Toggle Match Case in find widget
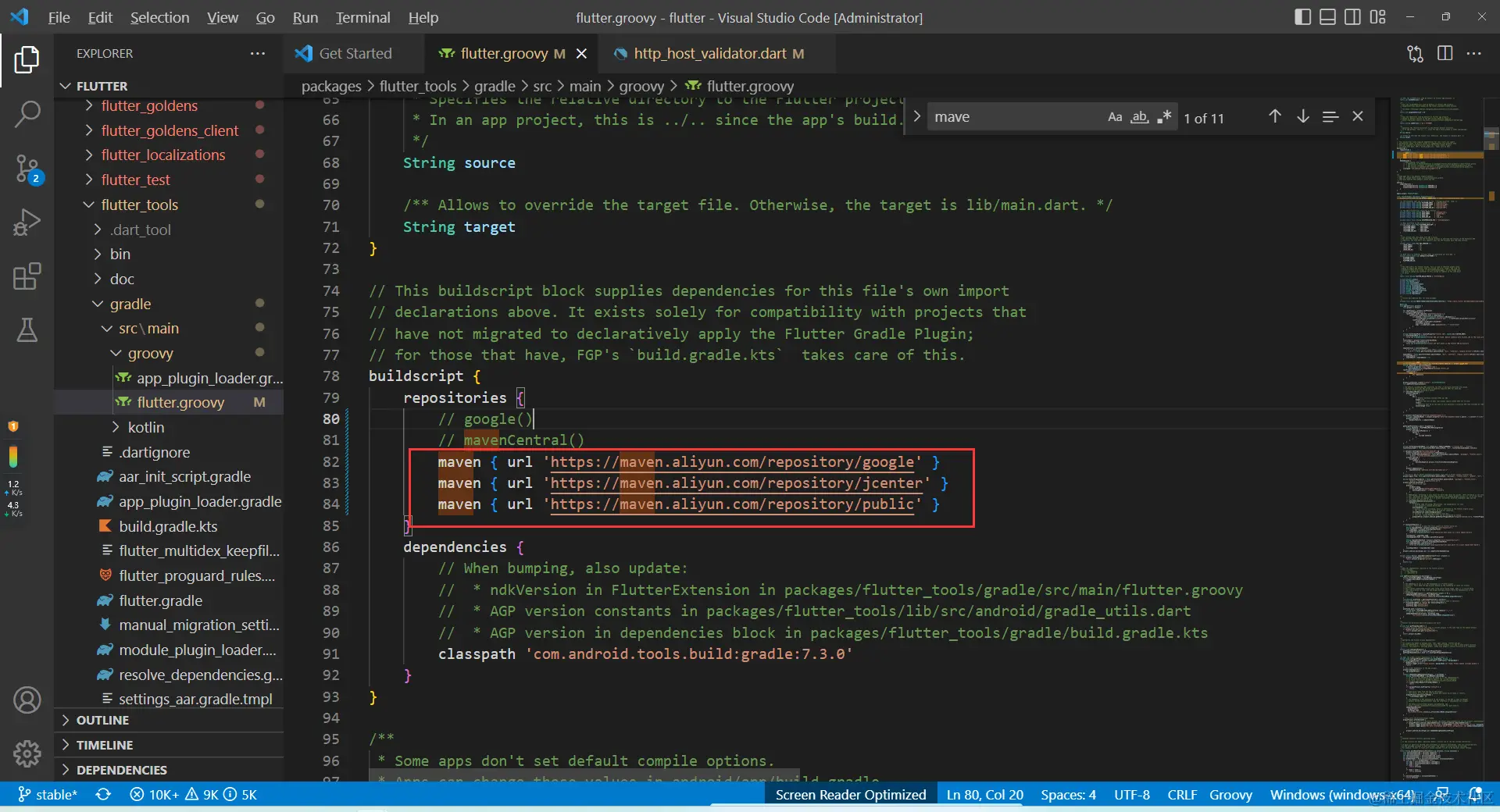The image size is (1500, 812). (1115, 117)
